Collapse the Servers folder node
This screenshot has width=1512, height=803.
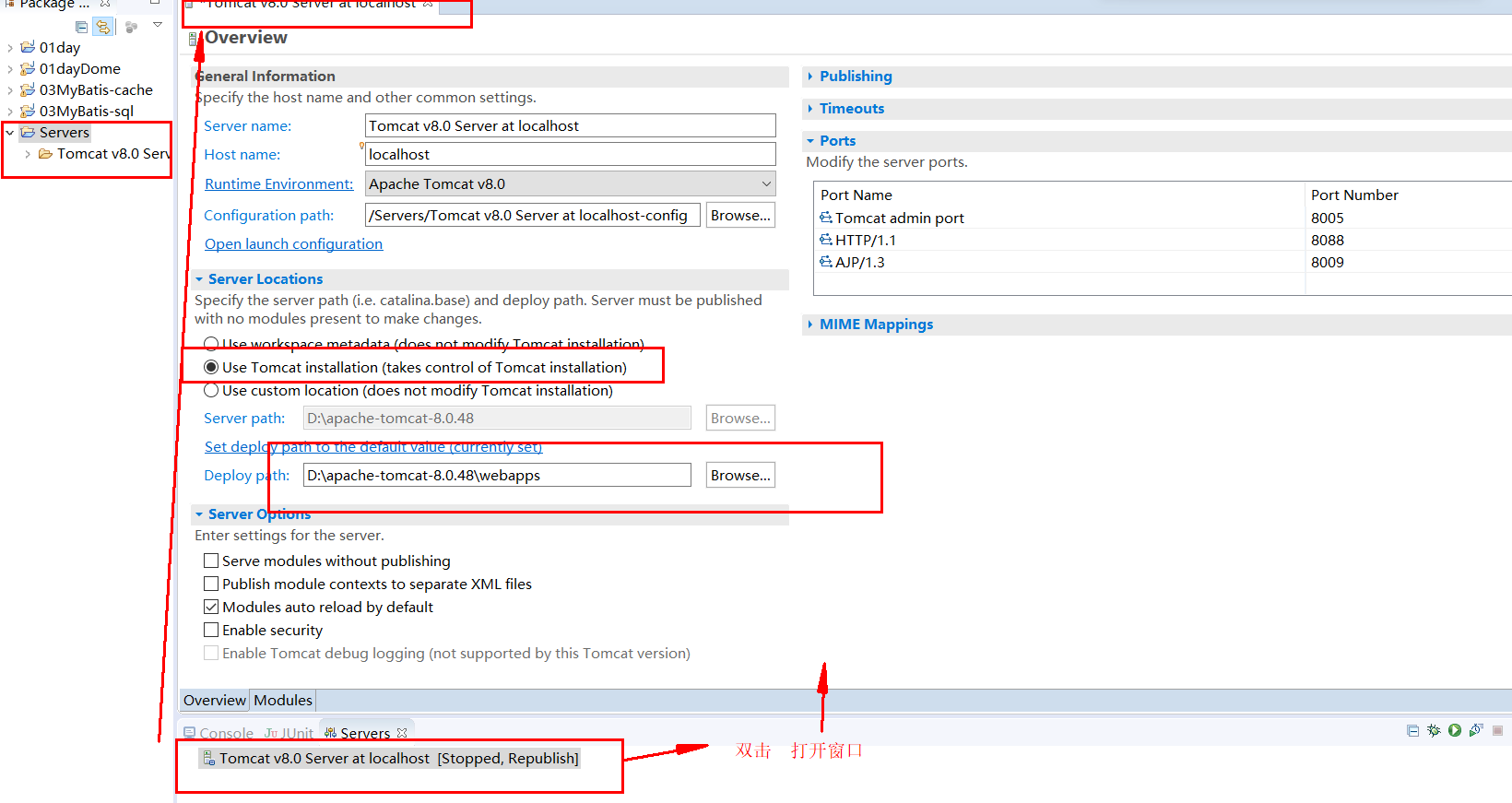(x=10, y=133)
